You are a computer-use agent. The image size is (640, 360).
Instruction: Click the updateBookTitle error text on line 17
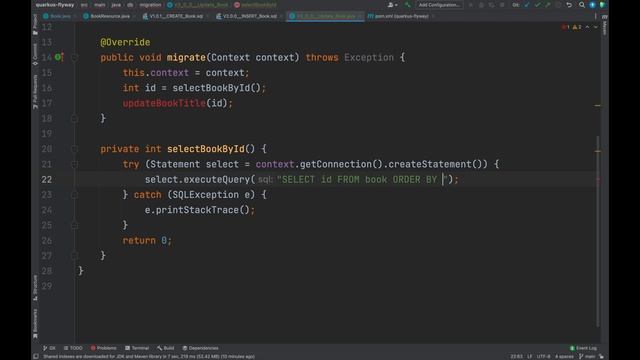(x=164, y=103)
